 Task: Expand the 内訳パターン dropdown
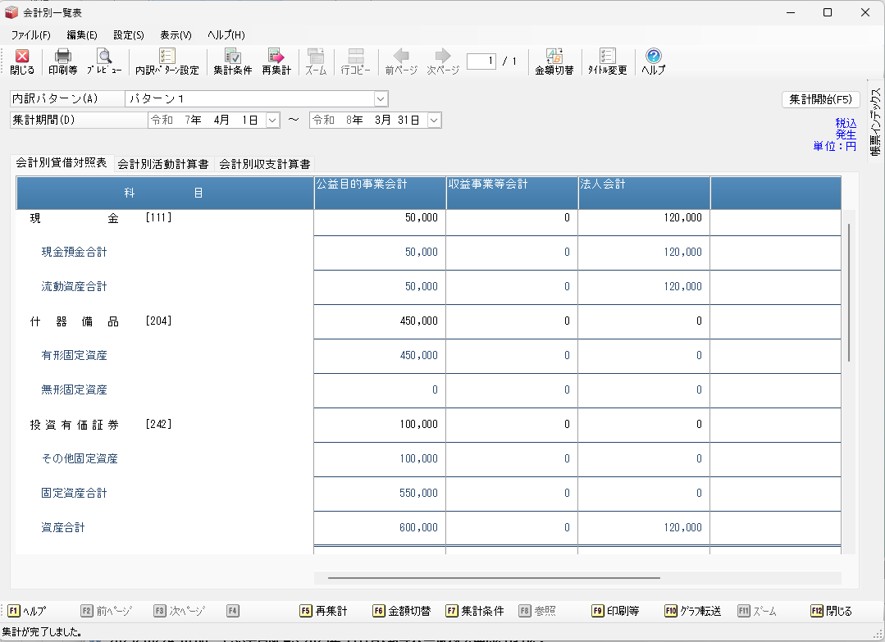pyautogui.click(x=380, y=99)
